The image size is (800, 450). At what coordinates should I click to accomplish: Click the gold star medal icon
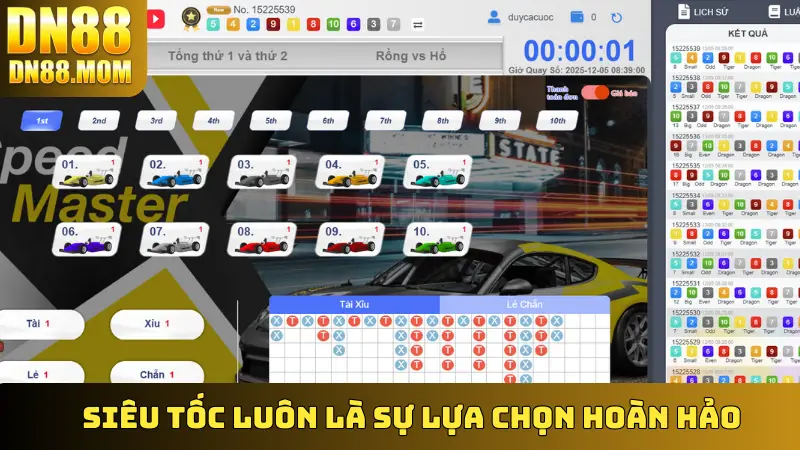191,18
